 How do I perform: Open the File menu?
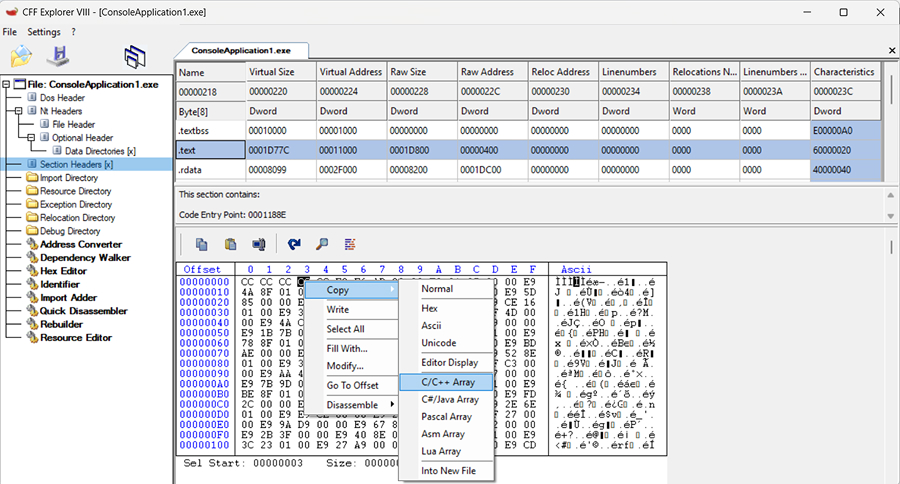pyautogui.click(x=10, y=32)
